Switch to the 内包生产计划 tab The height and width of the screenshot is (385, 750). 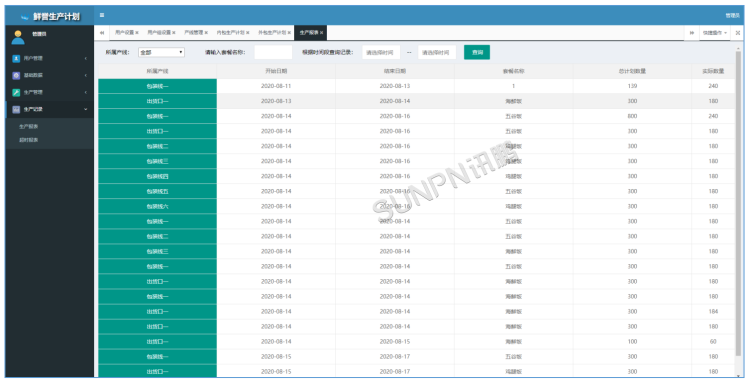pyautogui.click(x=231, y=33)
